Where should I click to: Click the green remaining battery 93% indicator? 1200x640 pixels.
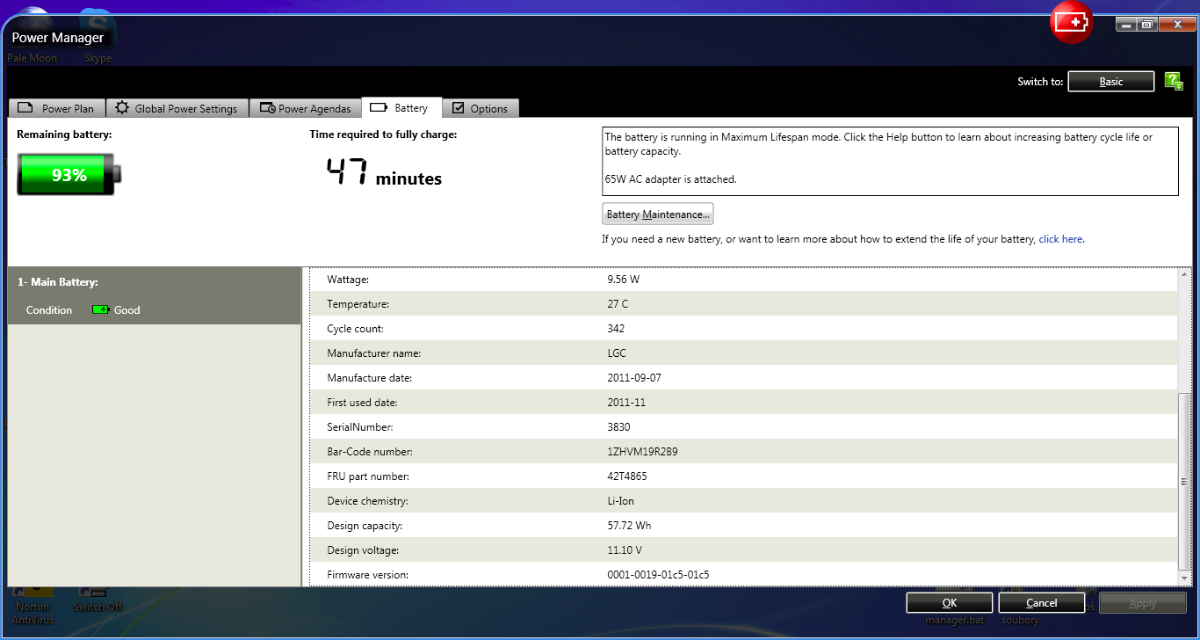68,175
